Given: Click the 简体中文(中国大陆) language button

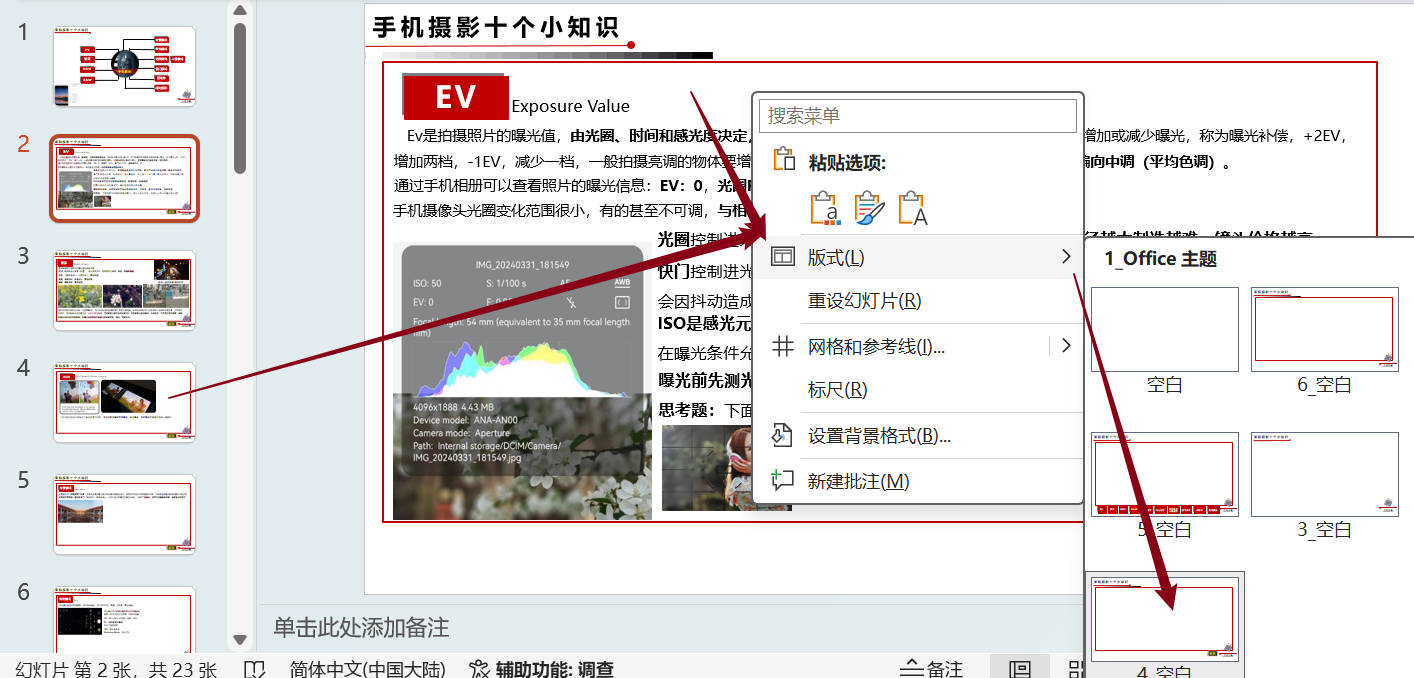Looking at the screenshot, I should [x=365, y=668].
